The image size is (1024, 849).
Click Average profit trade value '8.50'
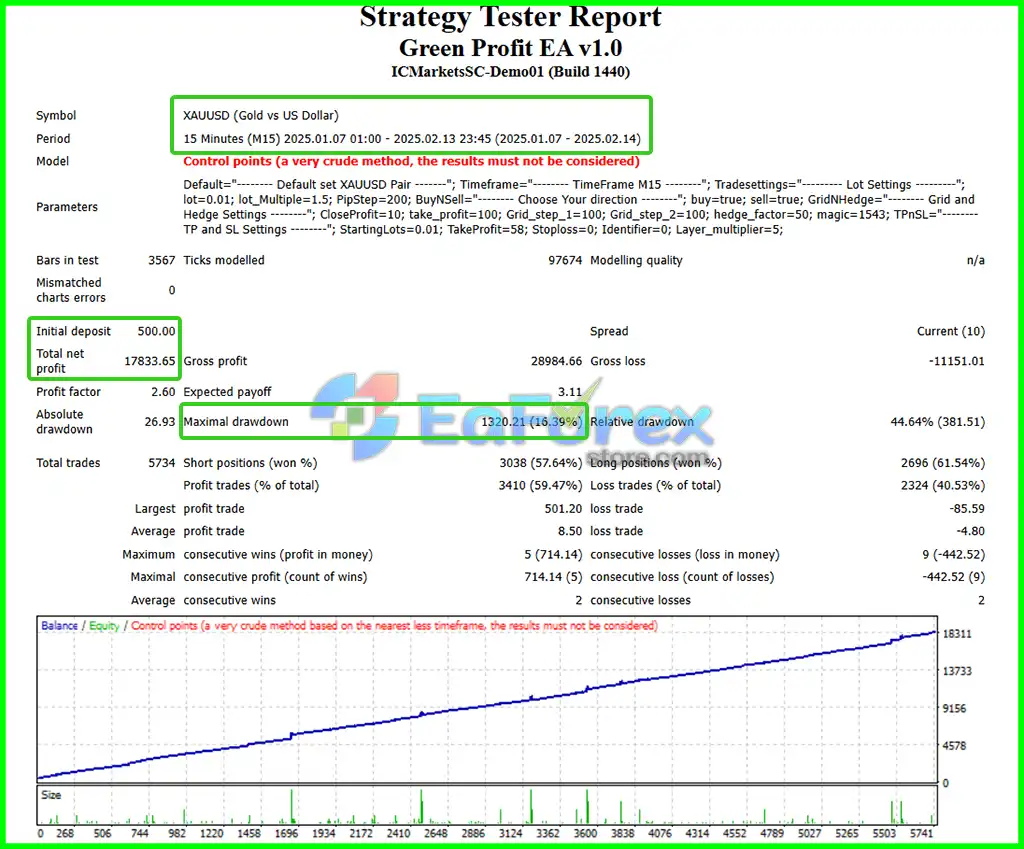pos(570,532)
